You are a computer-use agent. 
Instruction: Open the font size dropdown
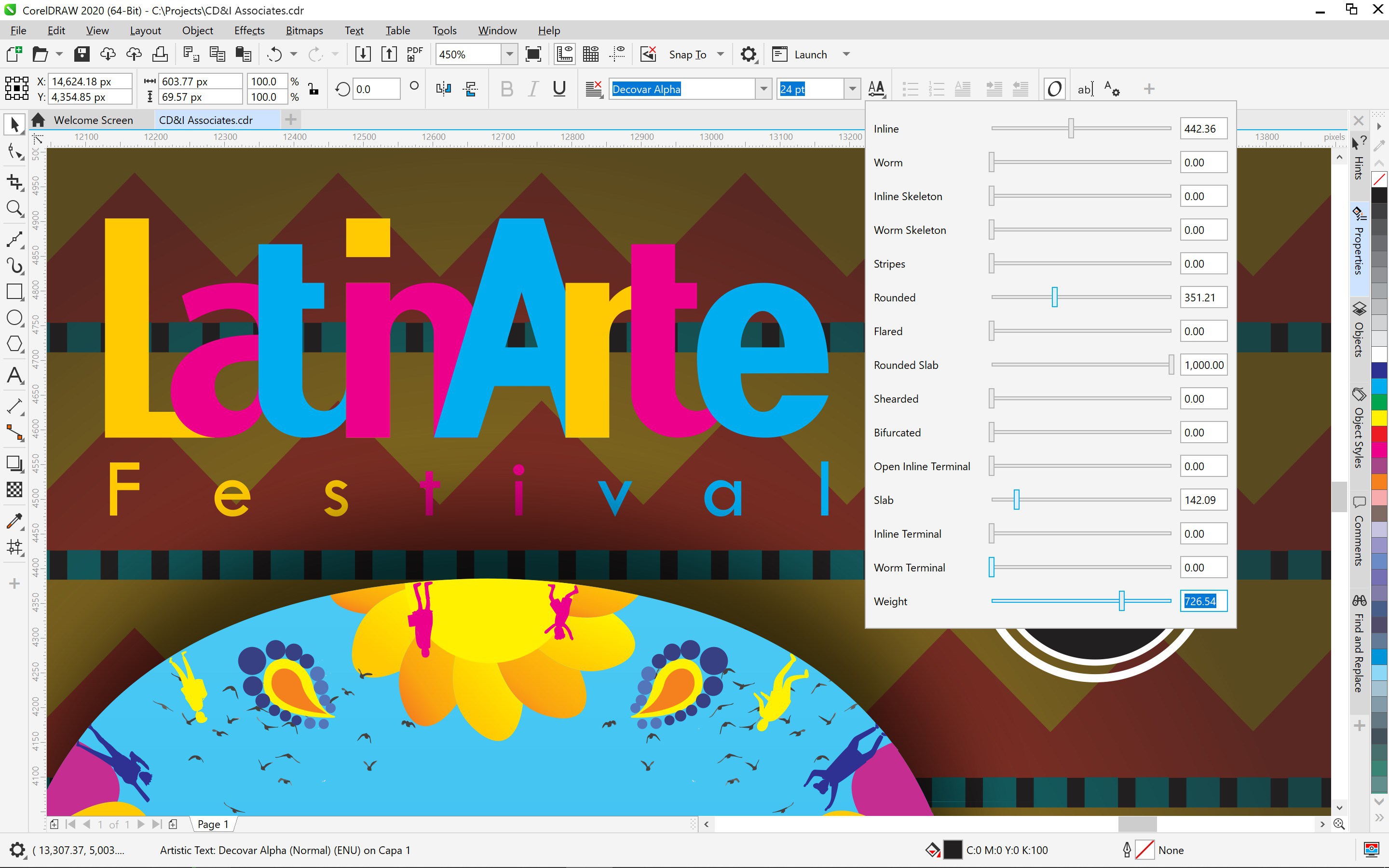tap(852, 89)
